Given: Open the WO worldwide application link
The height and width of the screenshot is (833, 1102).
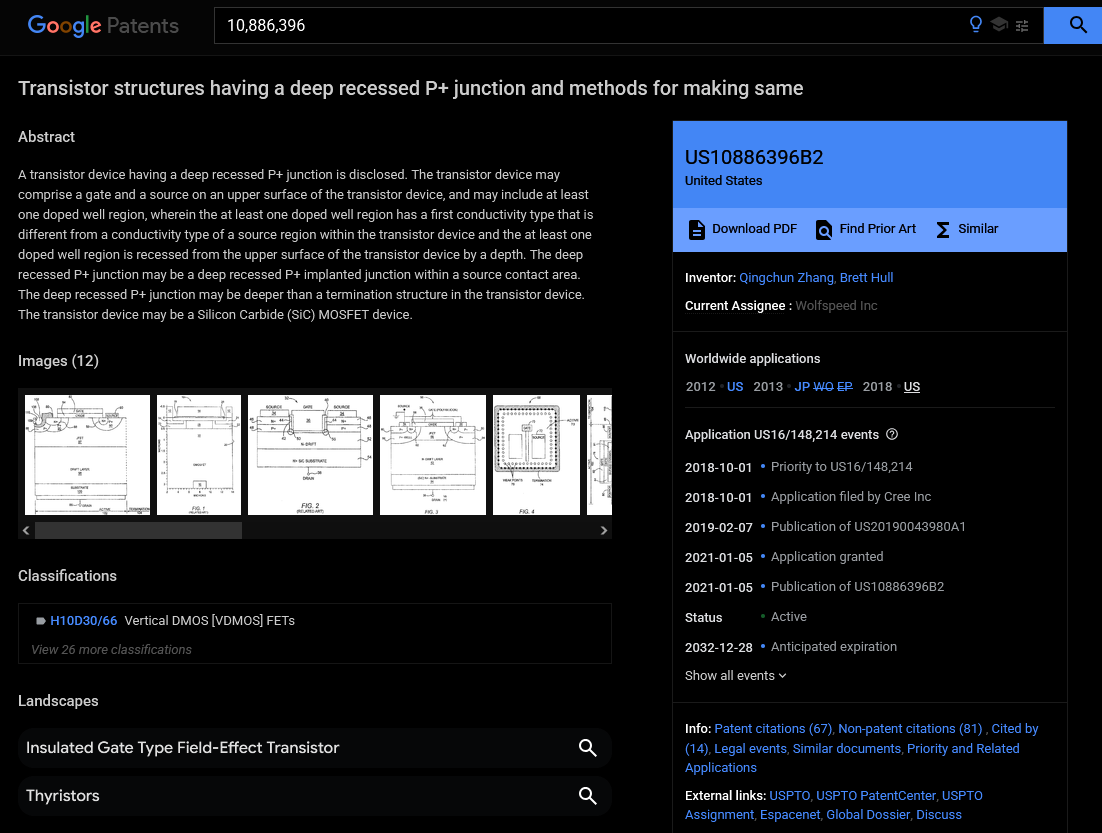Looking at the screenshot, I should (823, 387).
